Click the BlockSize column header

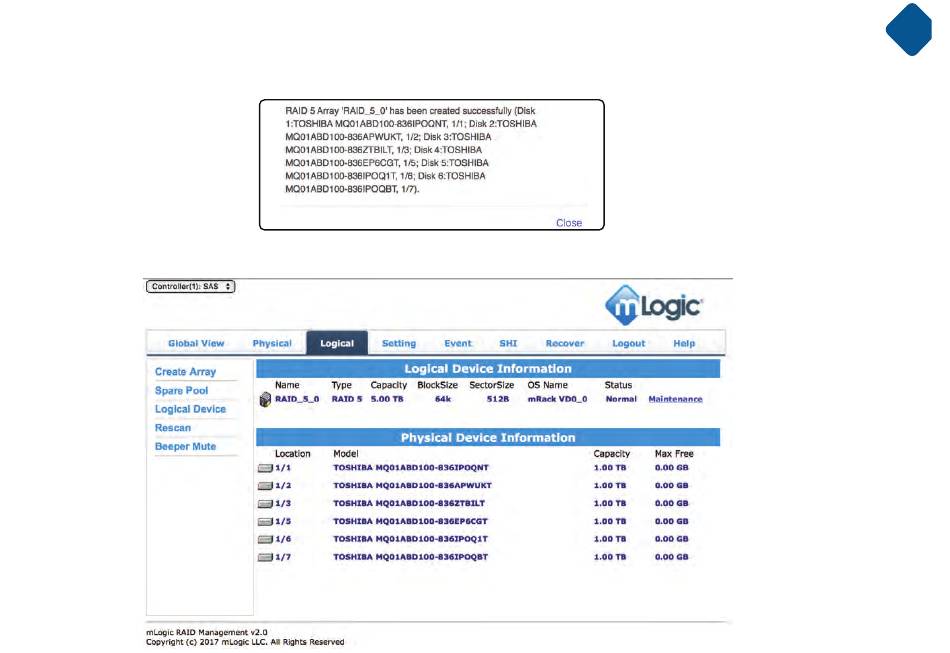(x=437, y=385)
